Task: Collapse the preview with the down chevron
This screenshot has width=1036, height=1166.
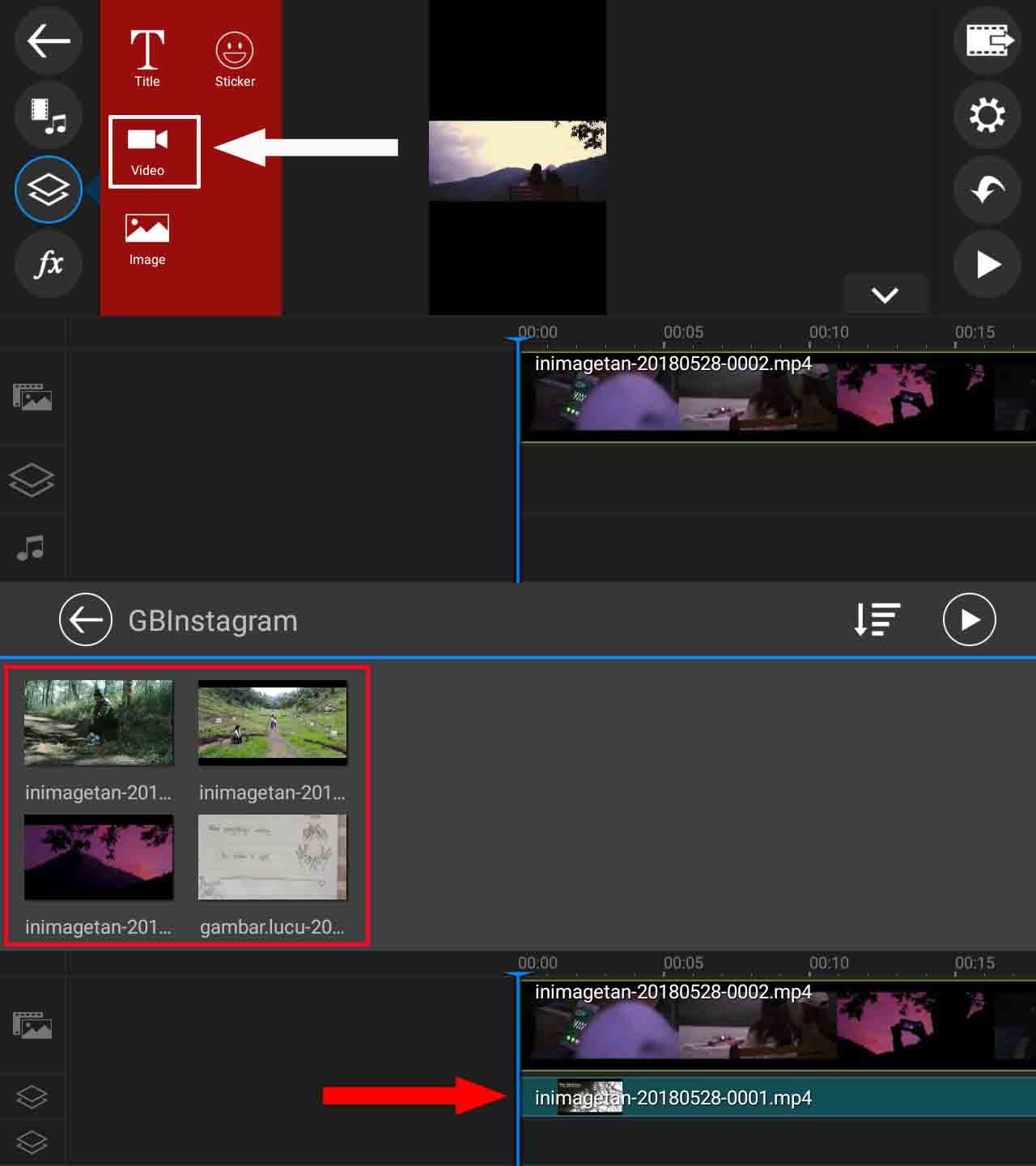Action: 885,295
